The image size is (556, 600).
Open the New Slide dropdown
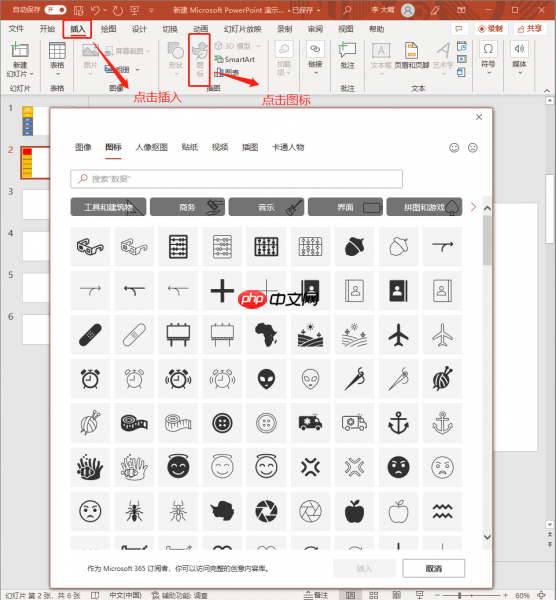(20, 73)
